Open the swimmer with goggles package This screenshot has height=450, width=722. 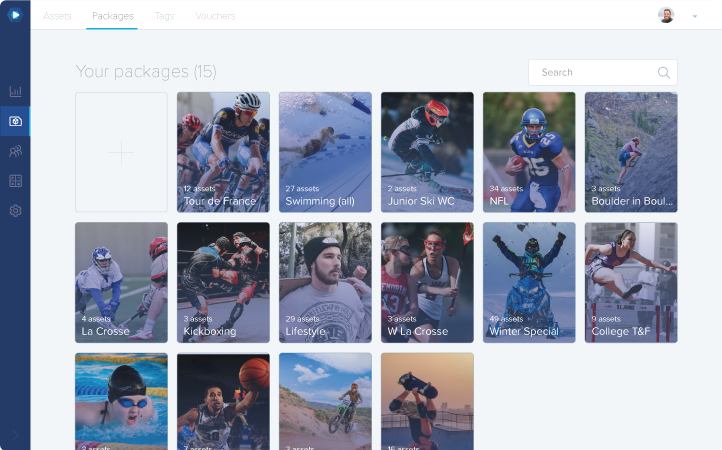tap(121, 401)
